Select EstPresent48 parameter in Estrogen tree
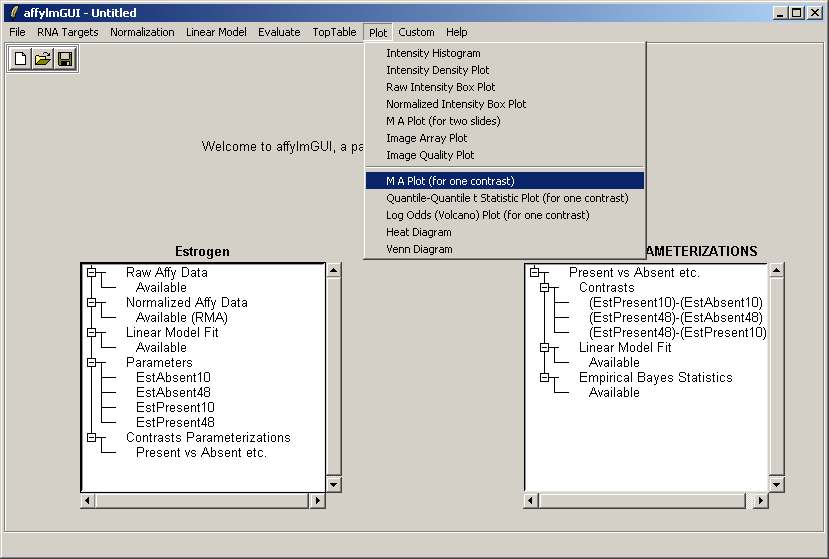 click(x=175, y=422)
